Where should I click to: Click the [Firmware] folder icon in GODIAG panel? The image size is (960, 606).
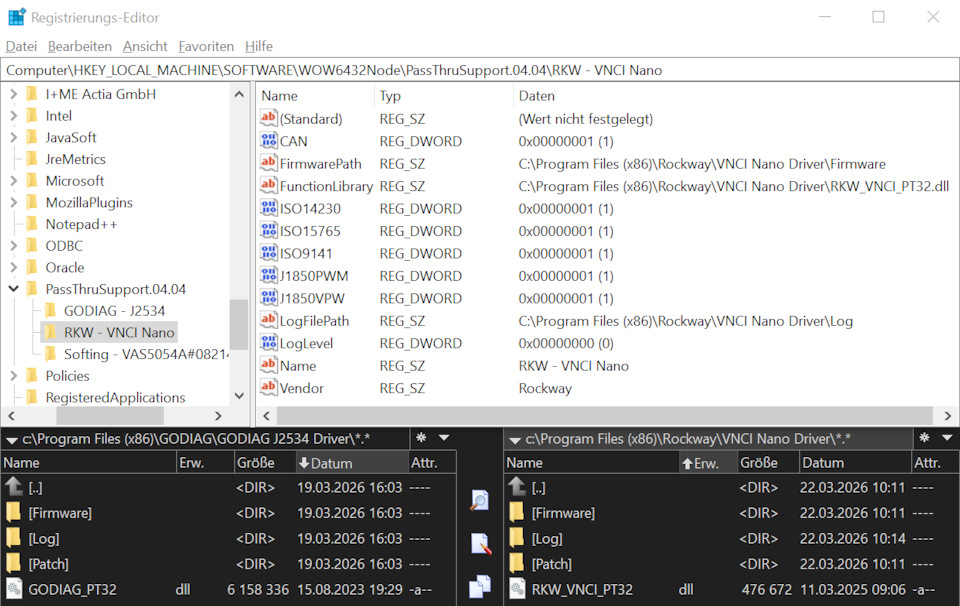point(13,512)
